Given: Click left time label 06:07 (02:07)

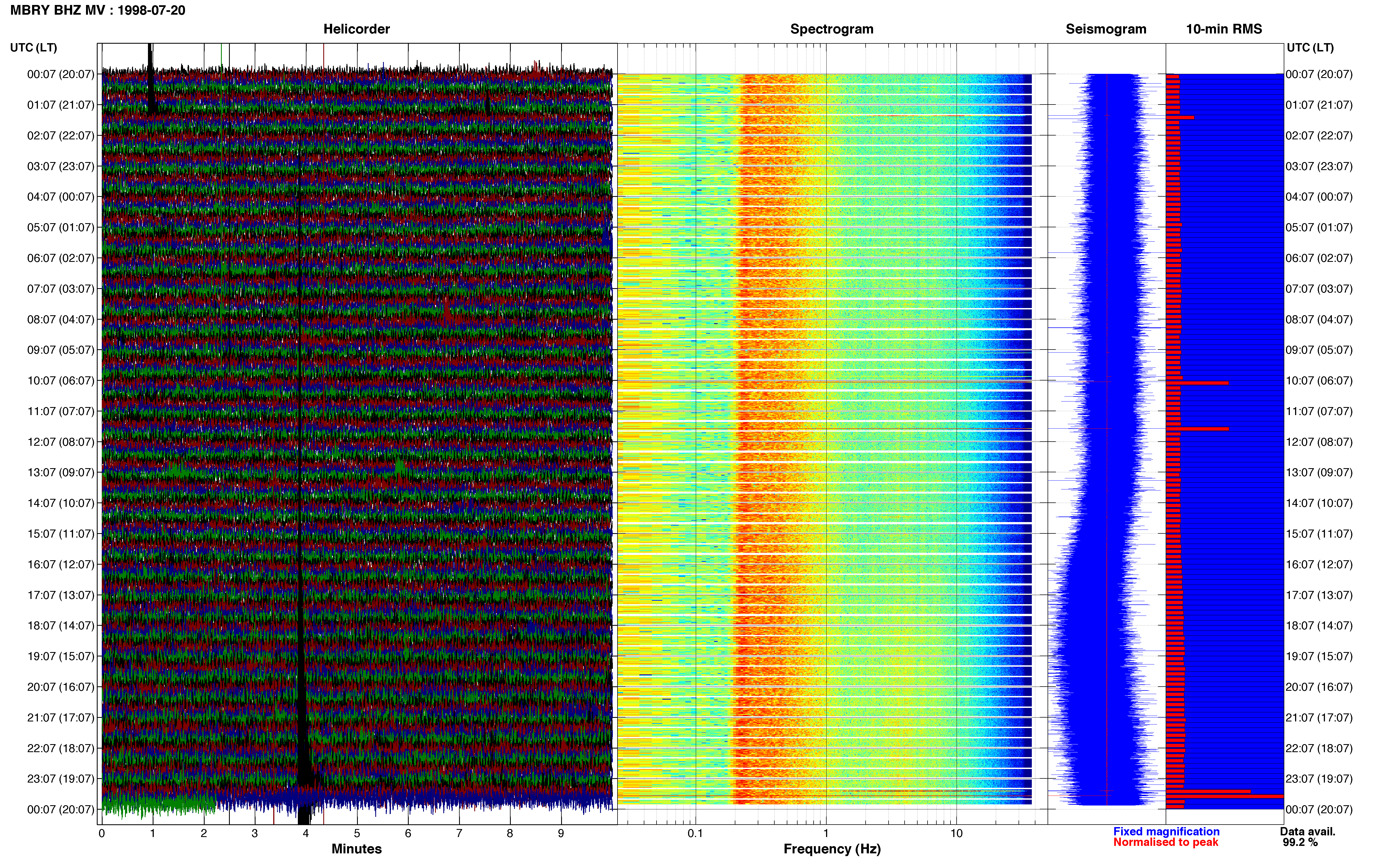Looking at the screenshot, I should [x=60, y=258].
